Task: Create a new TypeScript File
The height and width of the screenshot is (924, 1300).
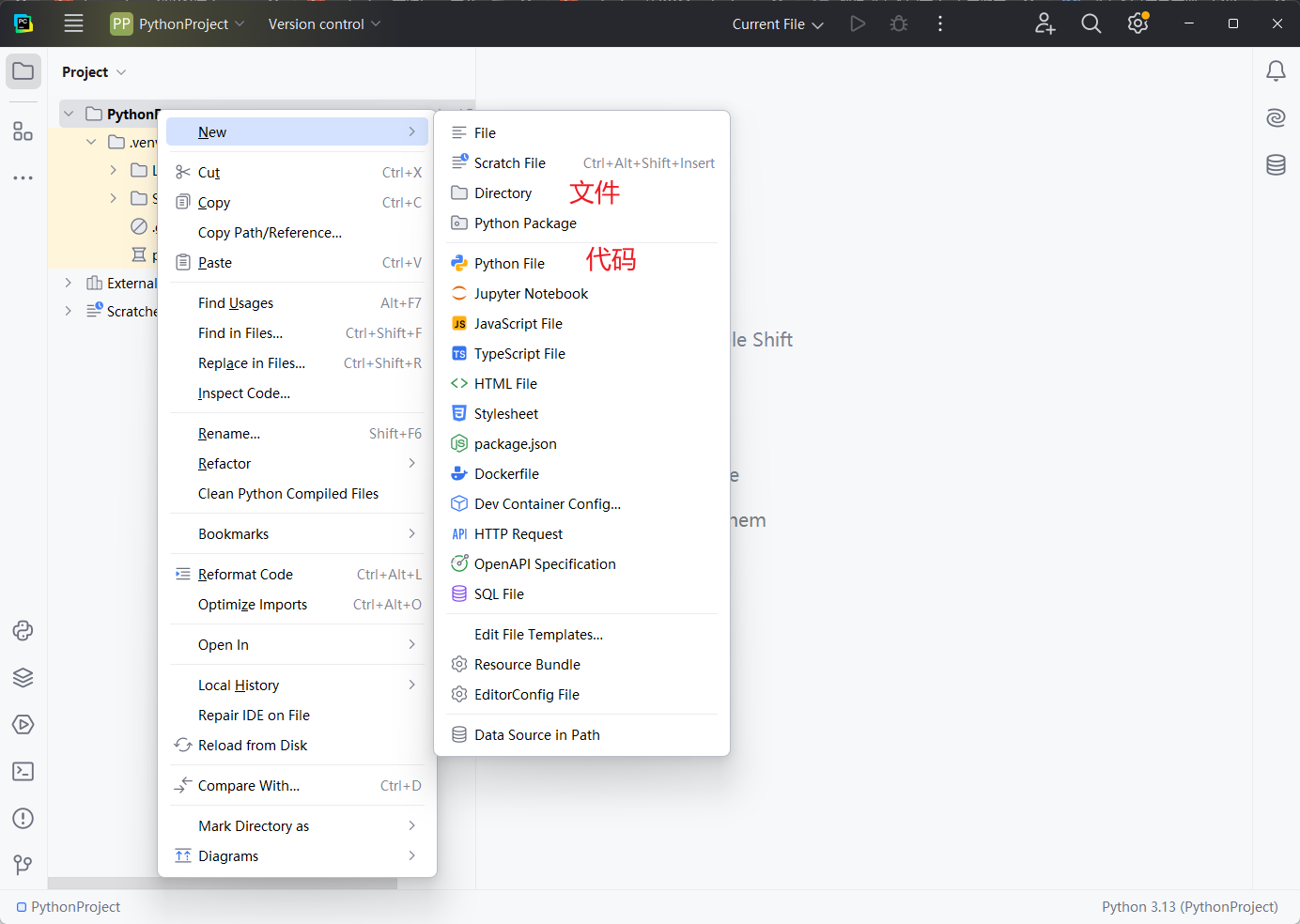Action: tap(582, 354)
